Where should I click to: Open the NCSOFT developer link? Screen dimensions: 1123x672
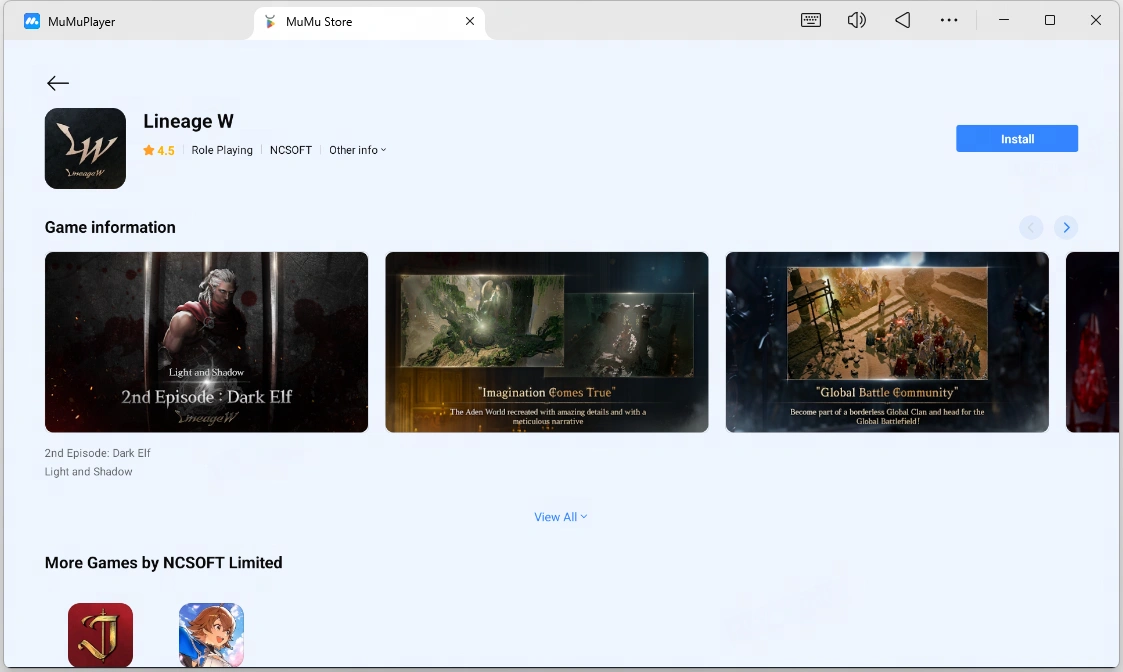pyautogui.click(x=291, y=150)
